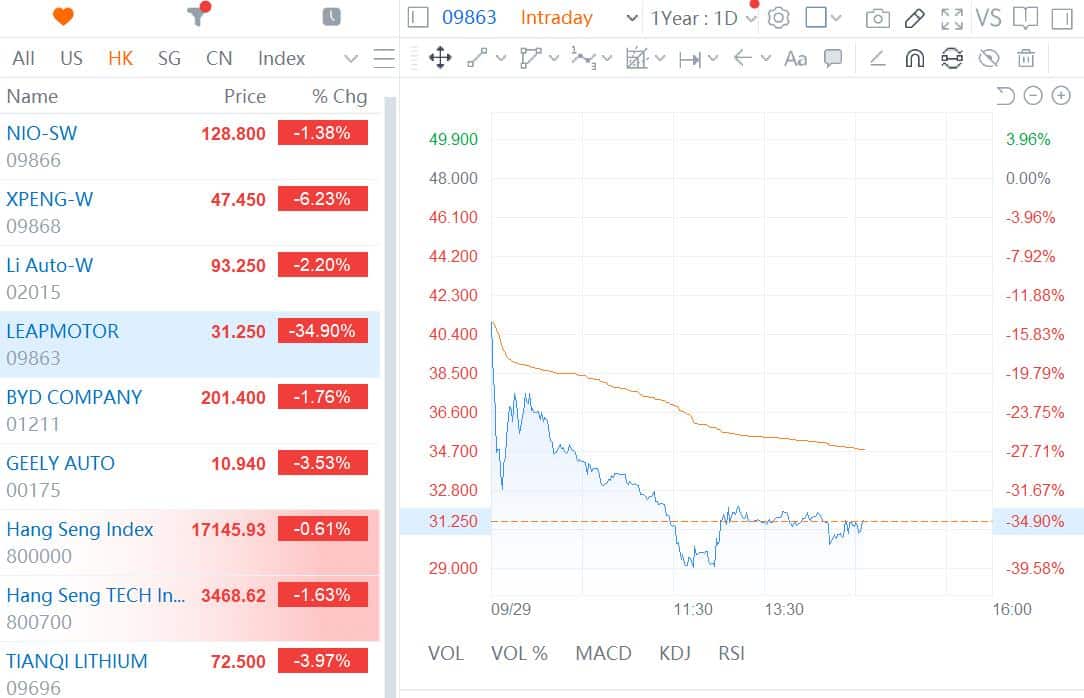Select the CN market tab
Viewport: 1084px width, 698px height.
tap(219, 59)
